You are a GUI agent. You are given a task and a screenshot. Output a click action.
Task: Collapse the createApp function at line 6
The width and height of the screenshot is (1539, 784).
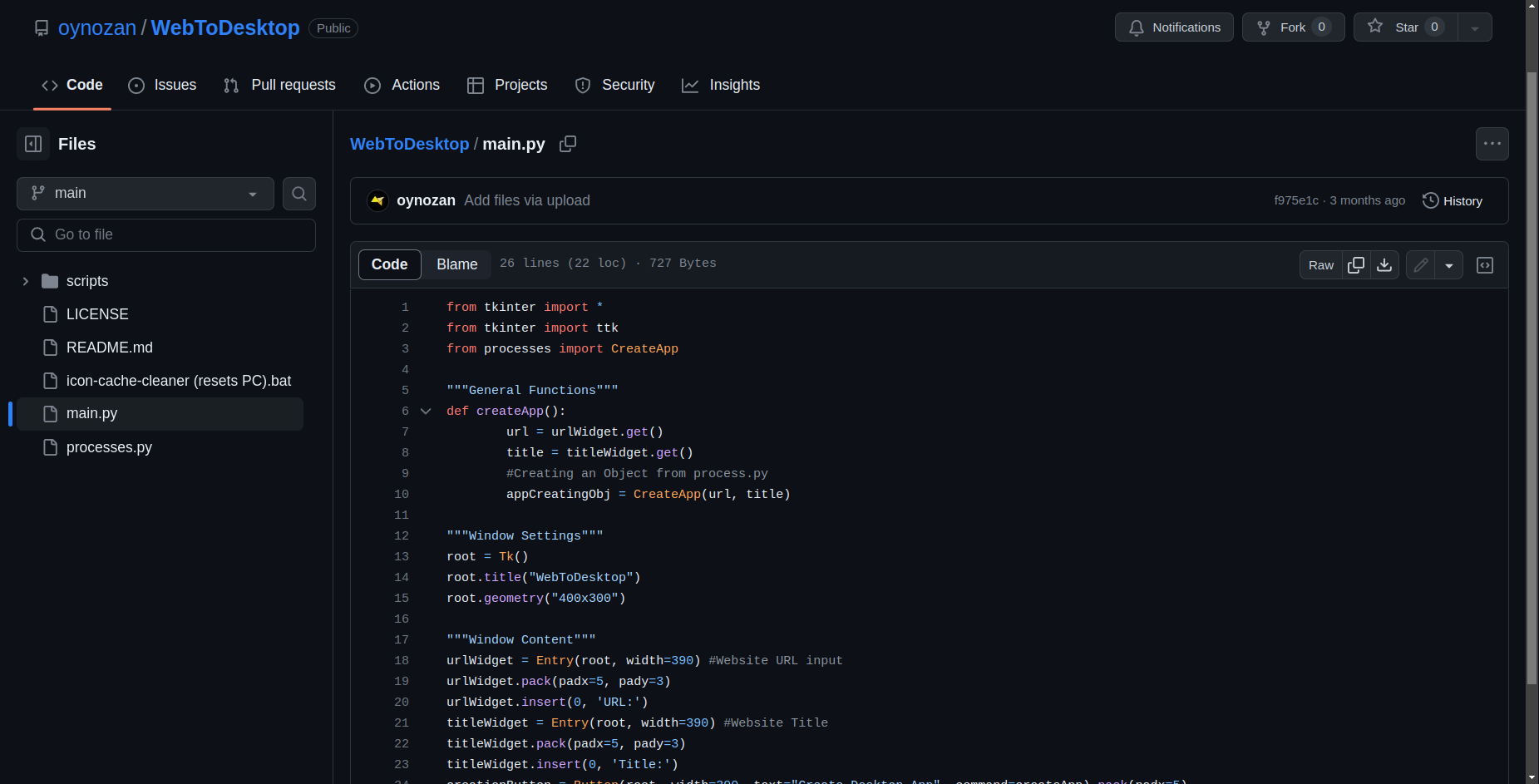coord(426,412)
